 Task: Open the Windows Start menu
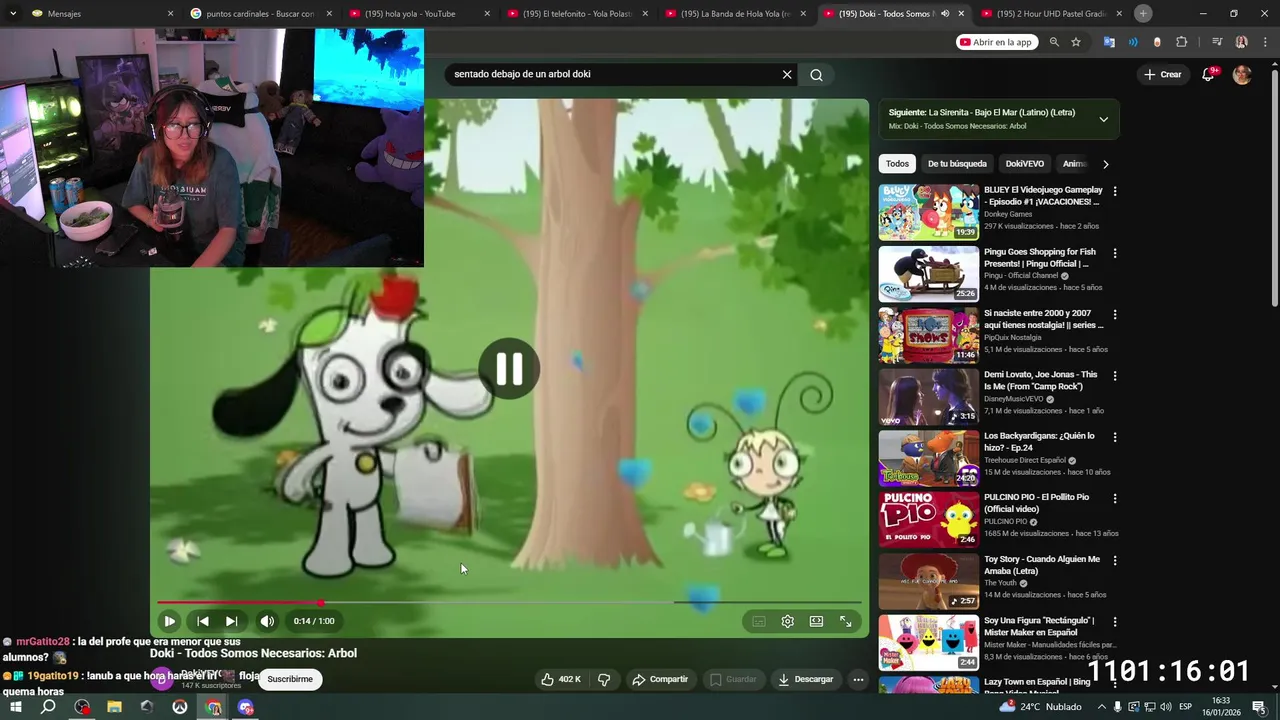(15, 707)
